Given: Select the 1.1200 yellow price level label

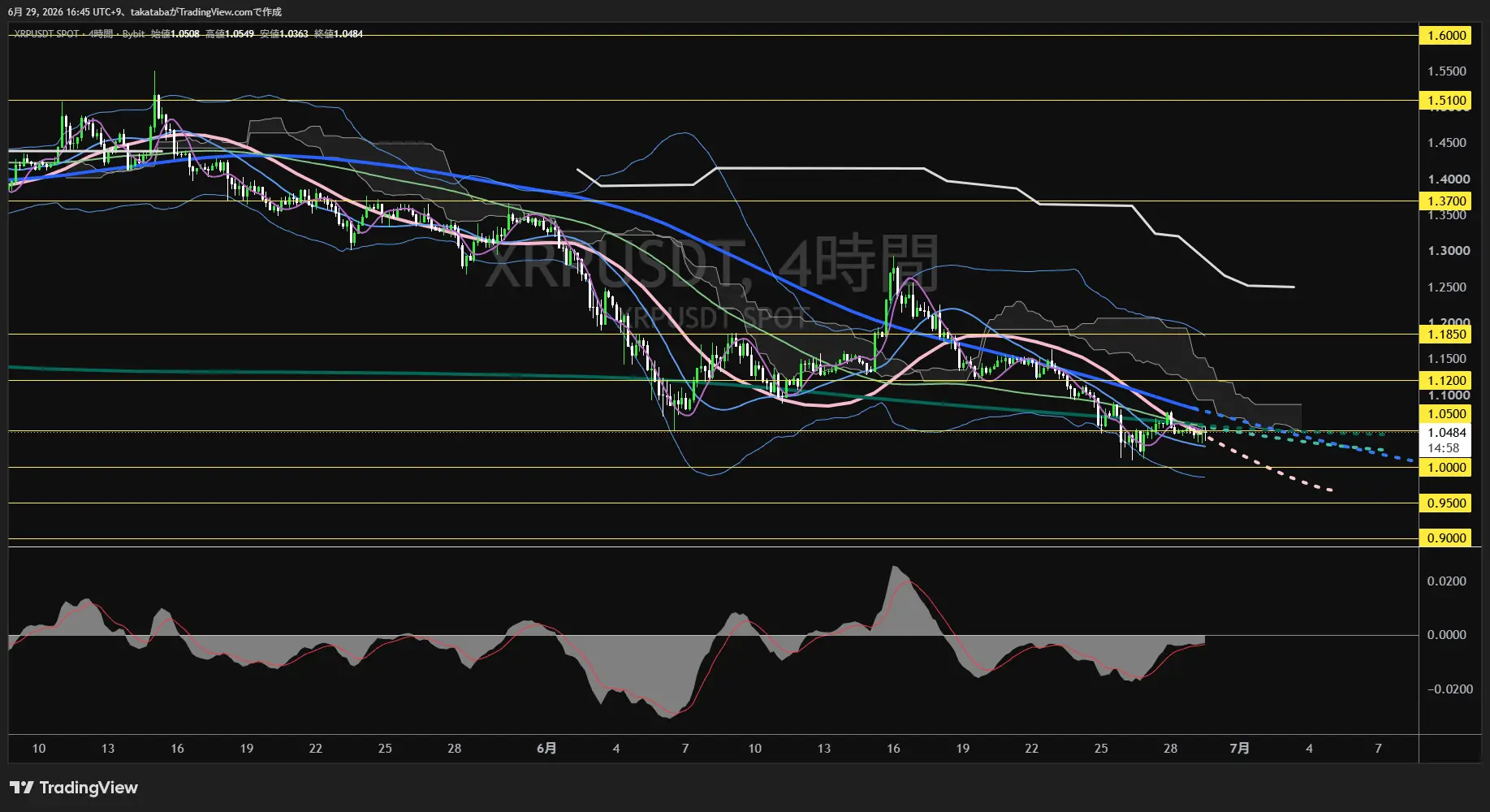Looking at the screenshot, I should 1446,380.
